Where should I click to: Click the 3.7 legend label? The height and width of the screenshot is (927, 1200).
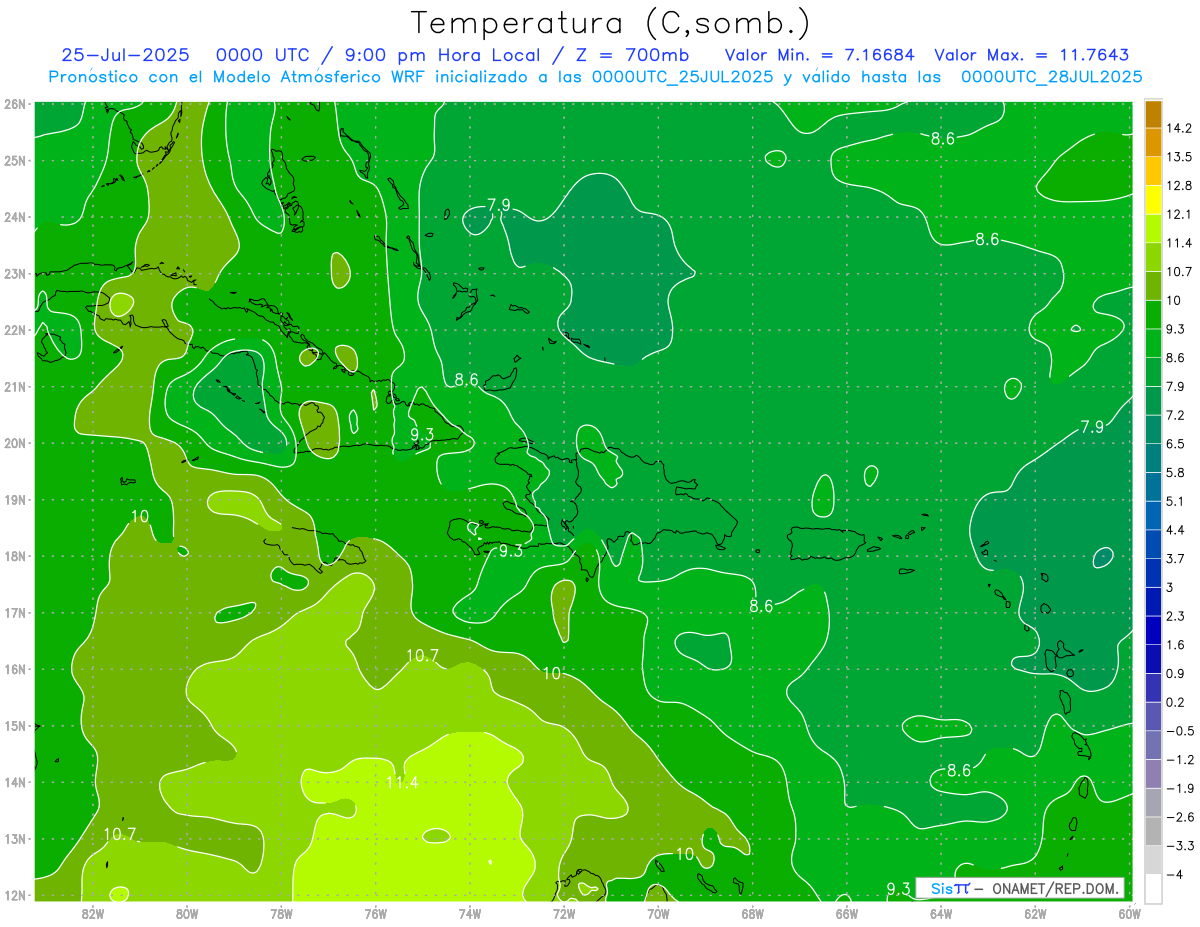[x=1175, y=558]
